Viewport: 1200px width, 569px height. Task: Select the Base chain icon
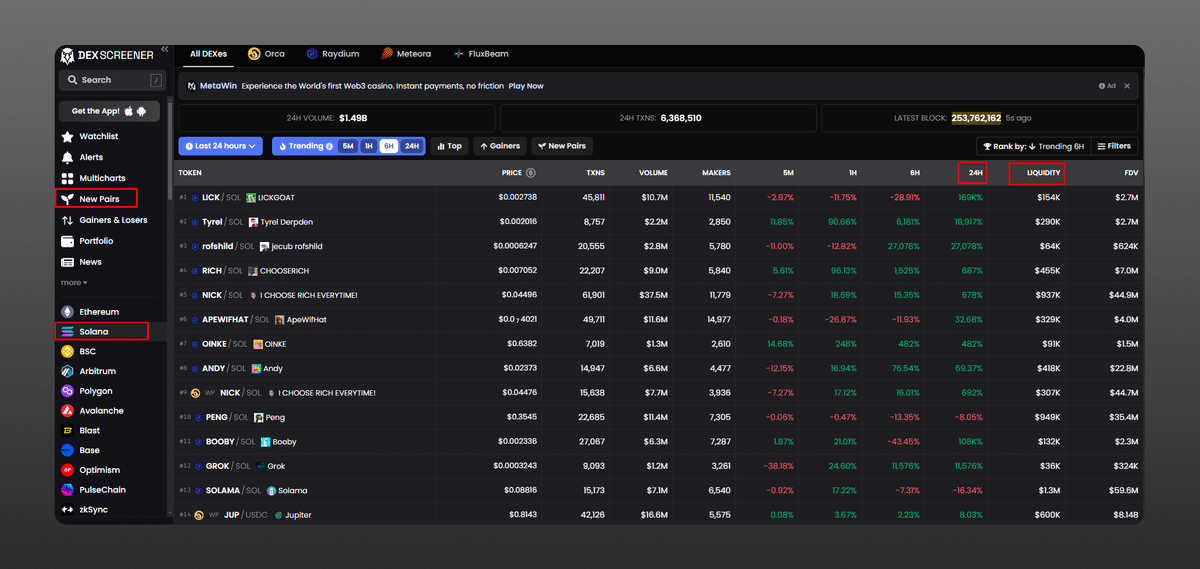tap(68, 450)
